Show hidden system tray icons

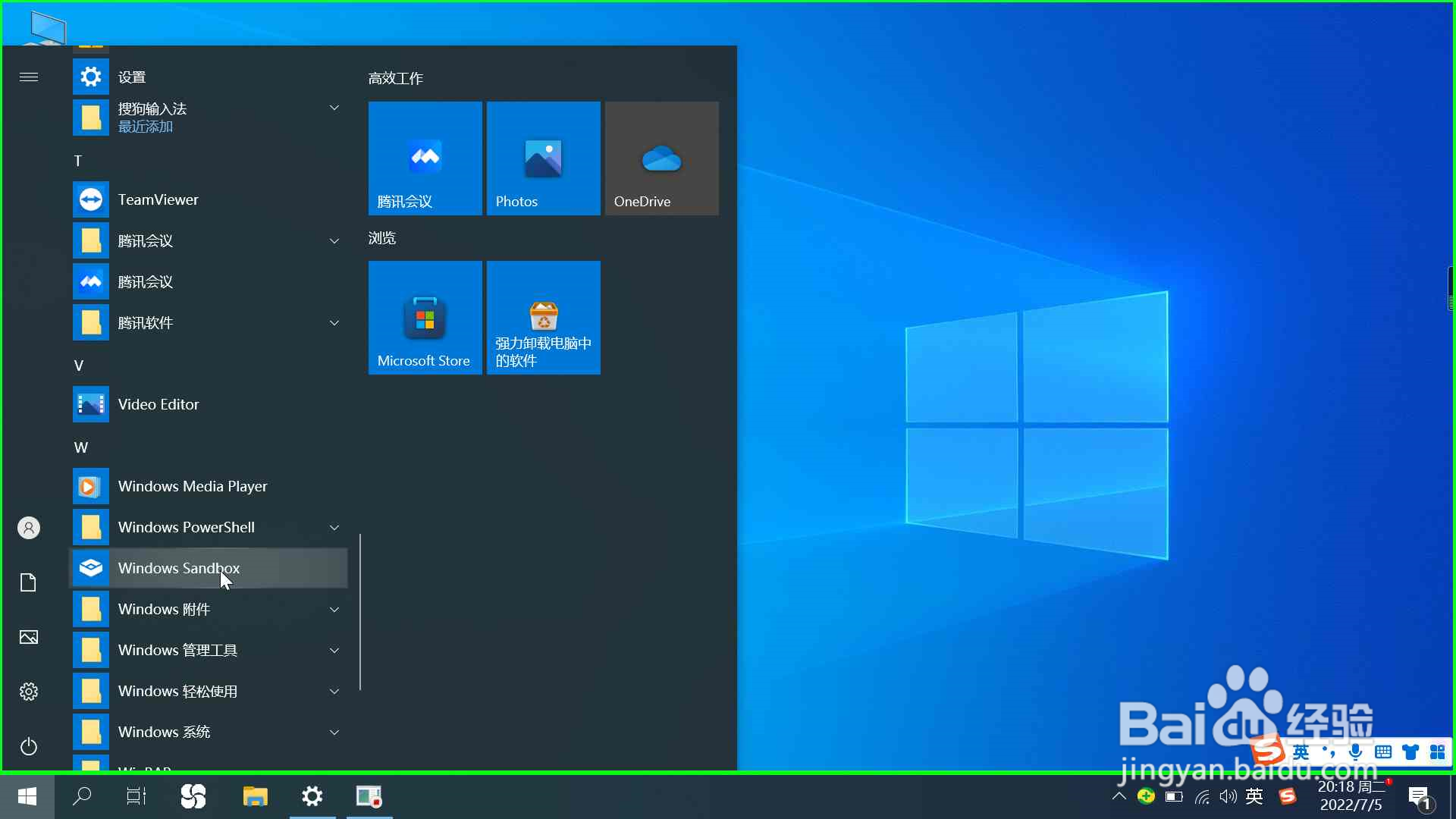[1119, 796]
